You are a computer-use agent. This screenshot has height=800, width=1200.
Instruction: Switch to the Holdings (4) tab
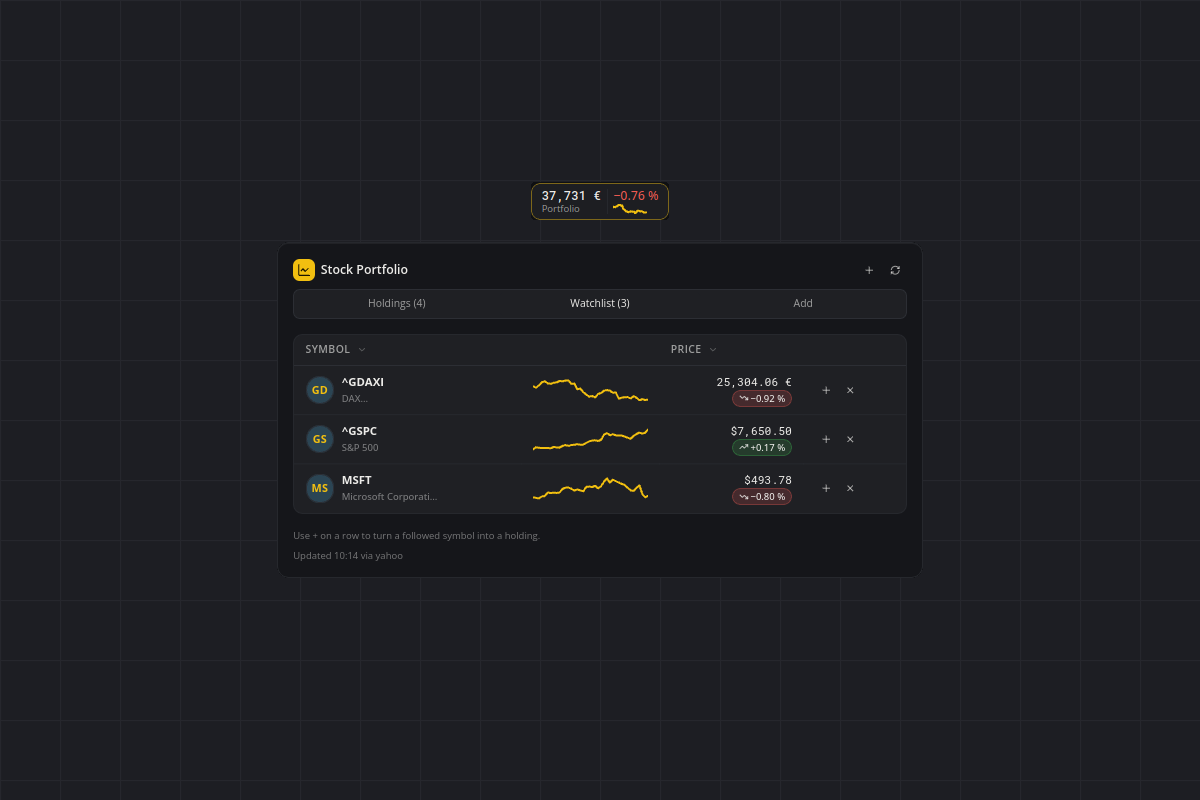coord(397,304)
